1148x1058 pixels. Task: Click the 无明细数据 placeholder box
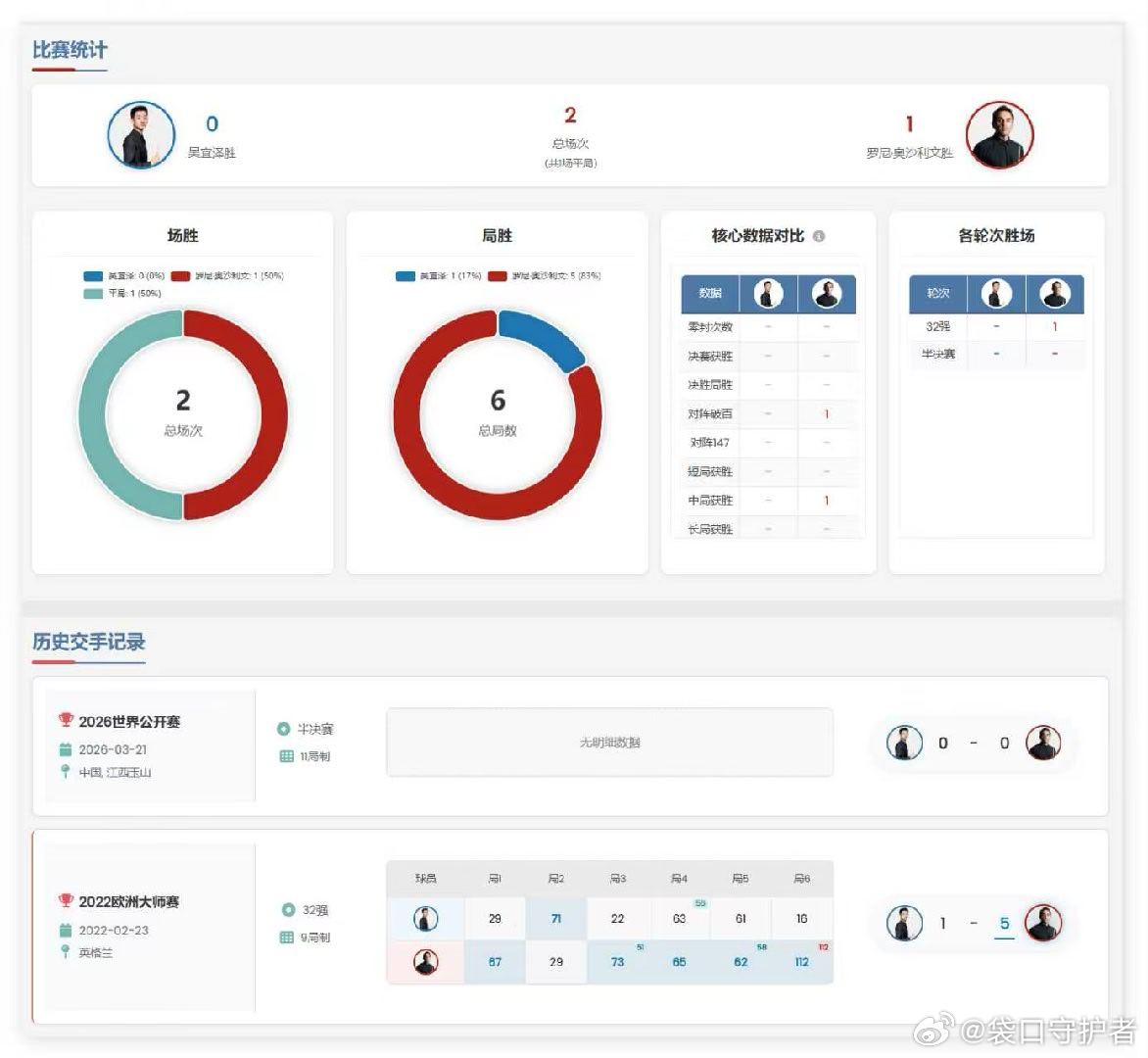(x=610, y=742)
